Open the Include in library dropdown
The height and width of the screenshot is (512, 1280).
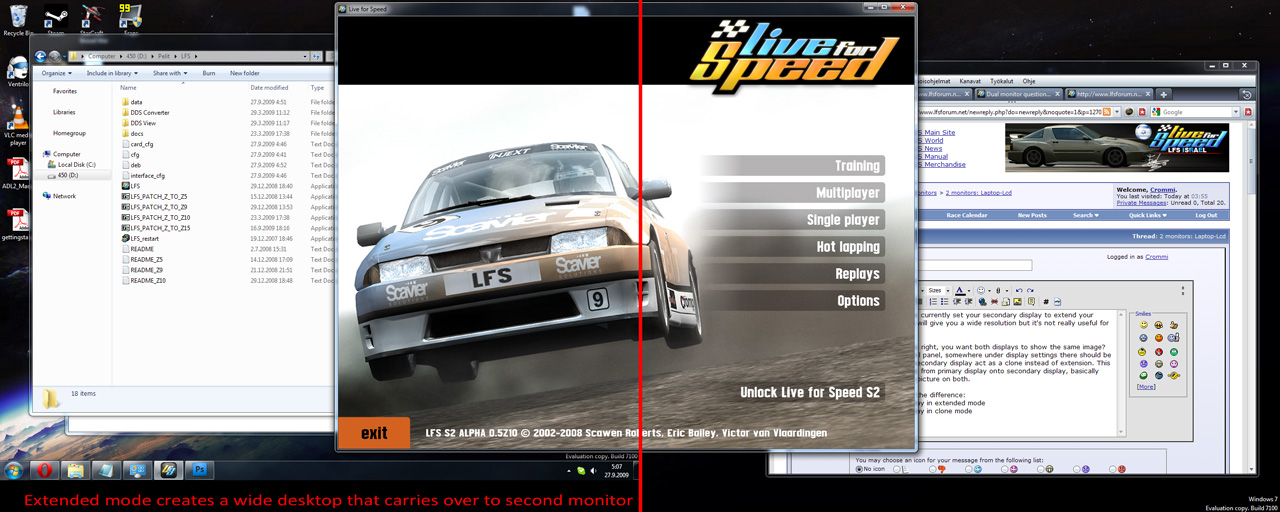pos(110,73)
